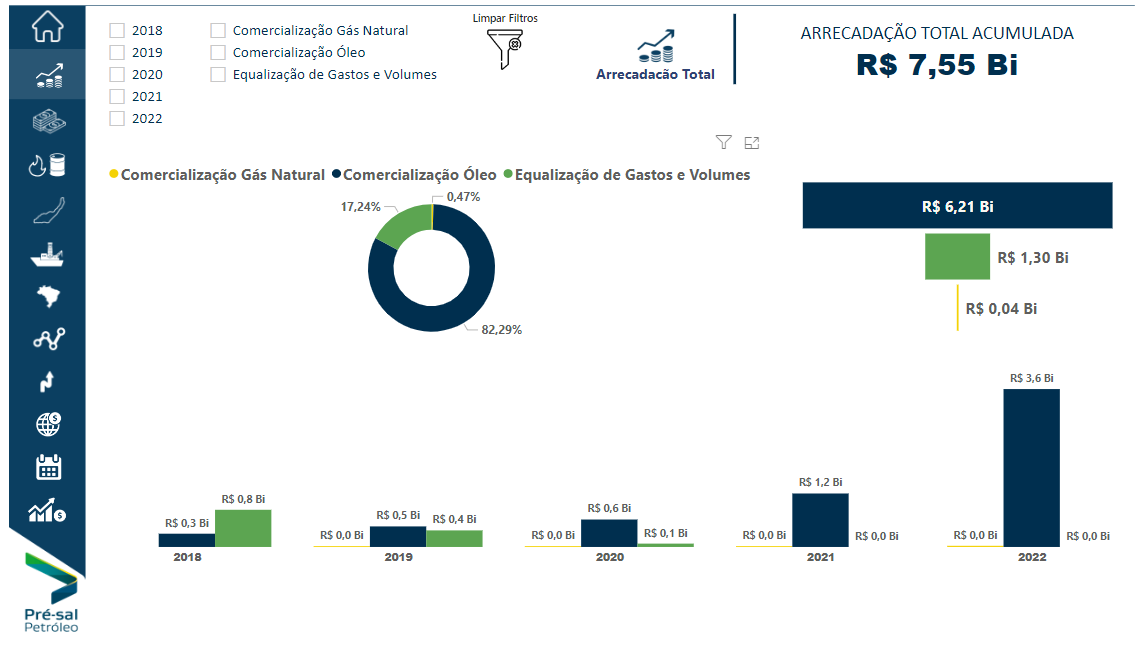Open the globe with dollar sign icon
The width and height of the screenshot is (1143, 647).
click(x=47, y=424)
